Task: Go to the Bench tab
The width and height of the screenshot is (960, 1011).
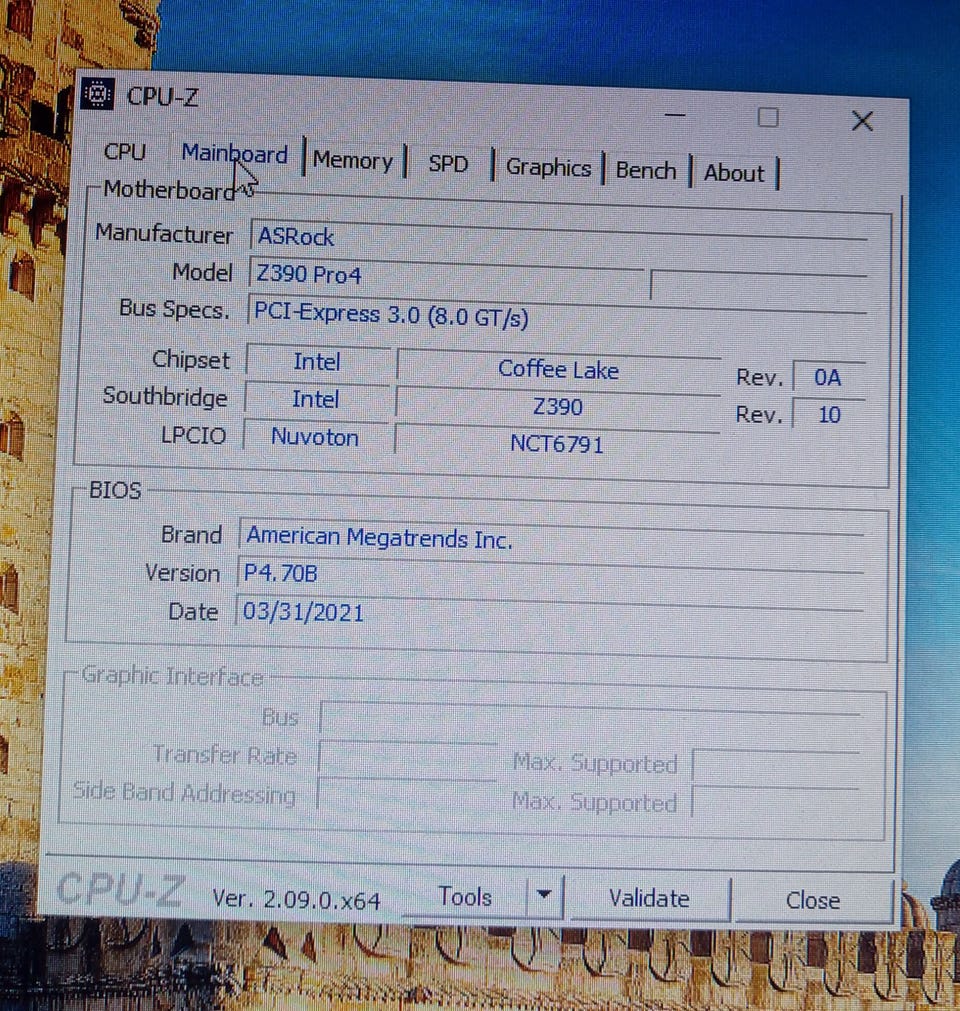Action: tap(645, 171)
